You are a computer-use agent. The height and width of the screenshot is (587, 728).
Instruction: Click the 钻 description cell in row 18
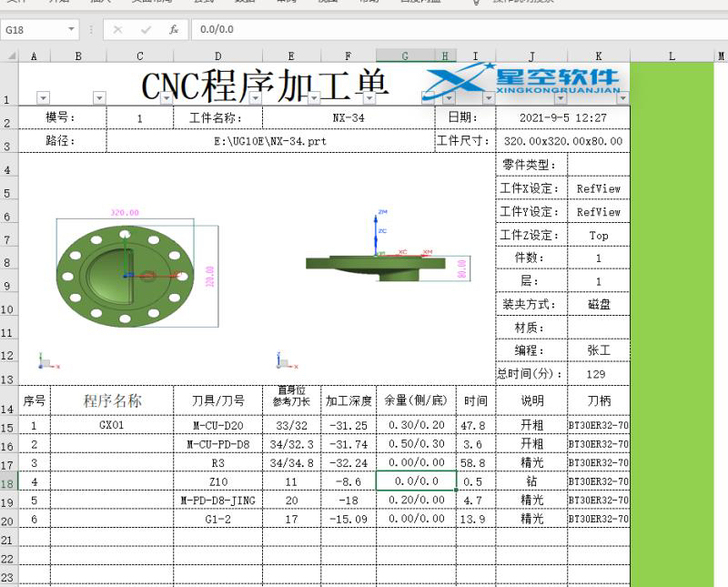point(532,482)
